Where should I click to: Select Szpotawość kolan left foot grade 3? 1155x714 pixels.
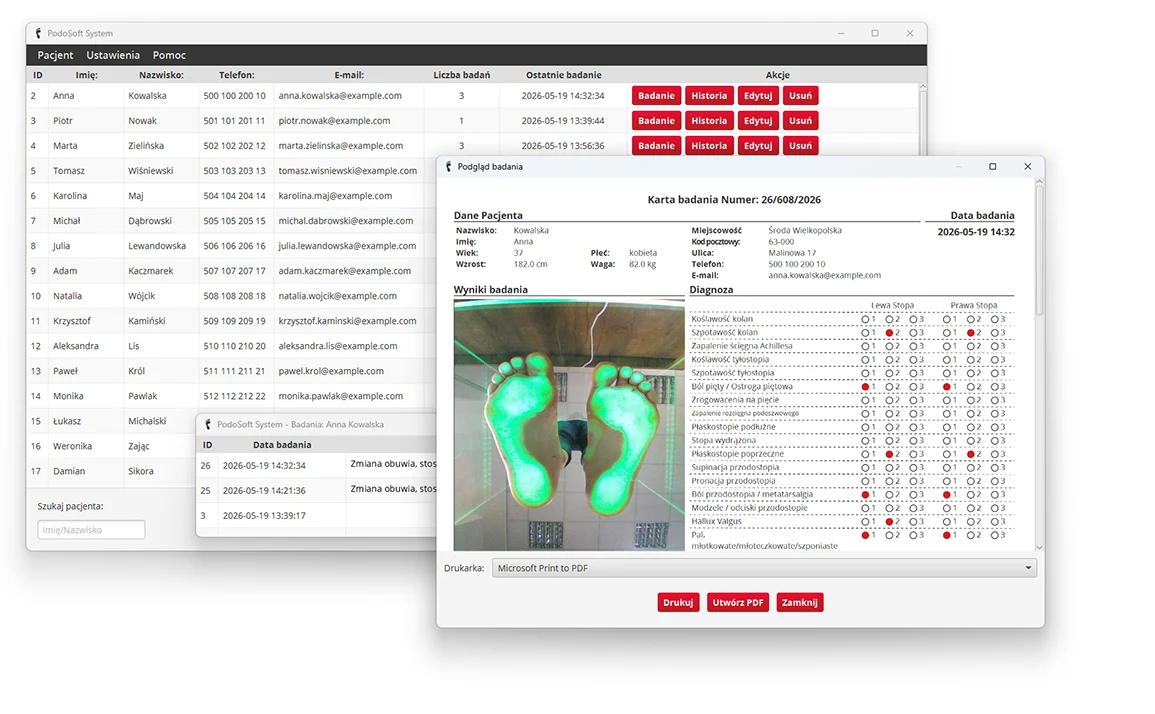click(913, 333)
